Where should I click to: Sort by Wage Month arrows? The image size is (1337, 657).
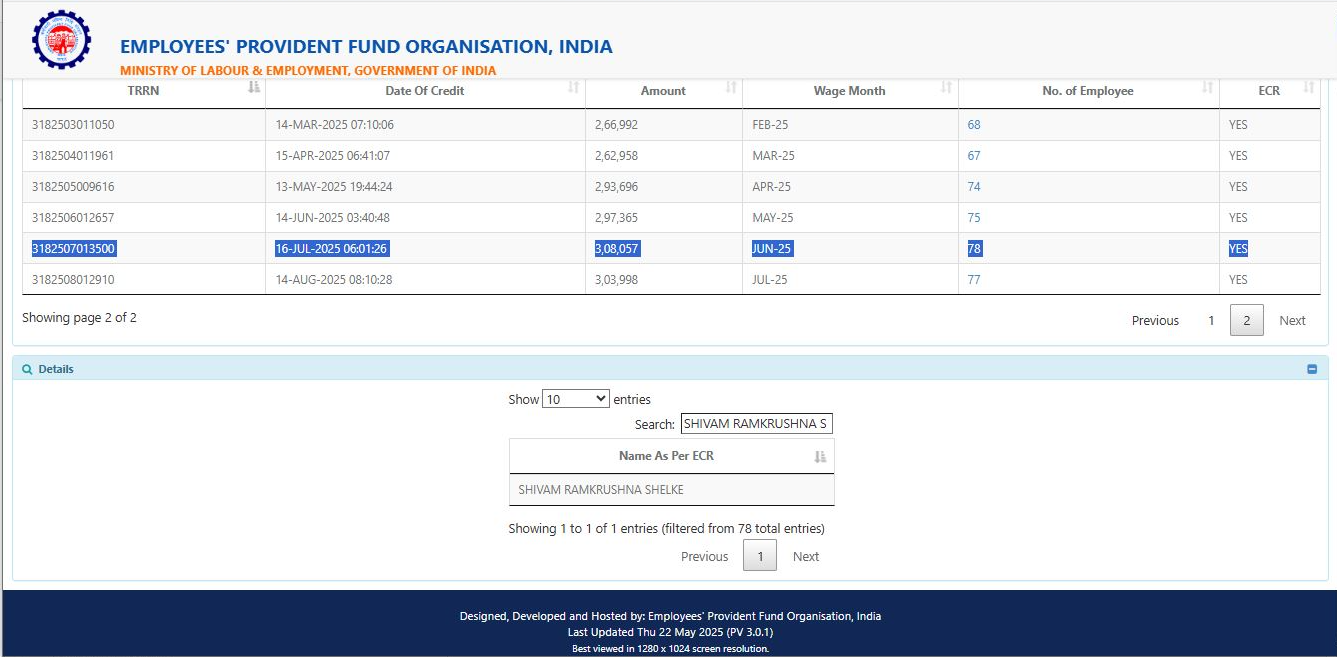click(946, 88)
